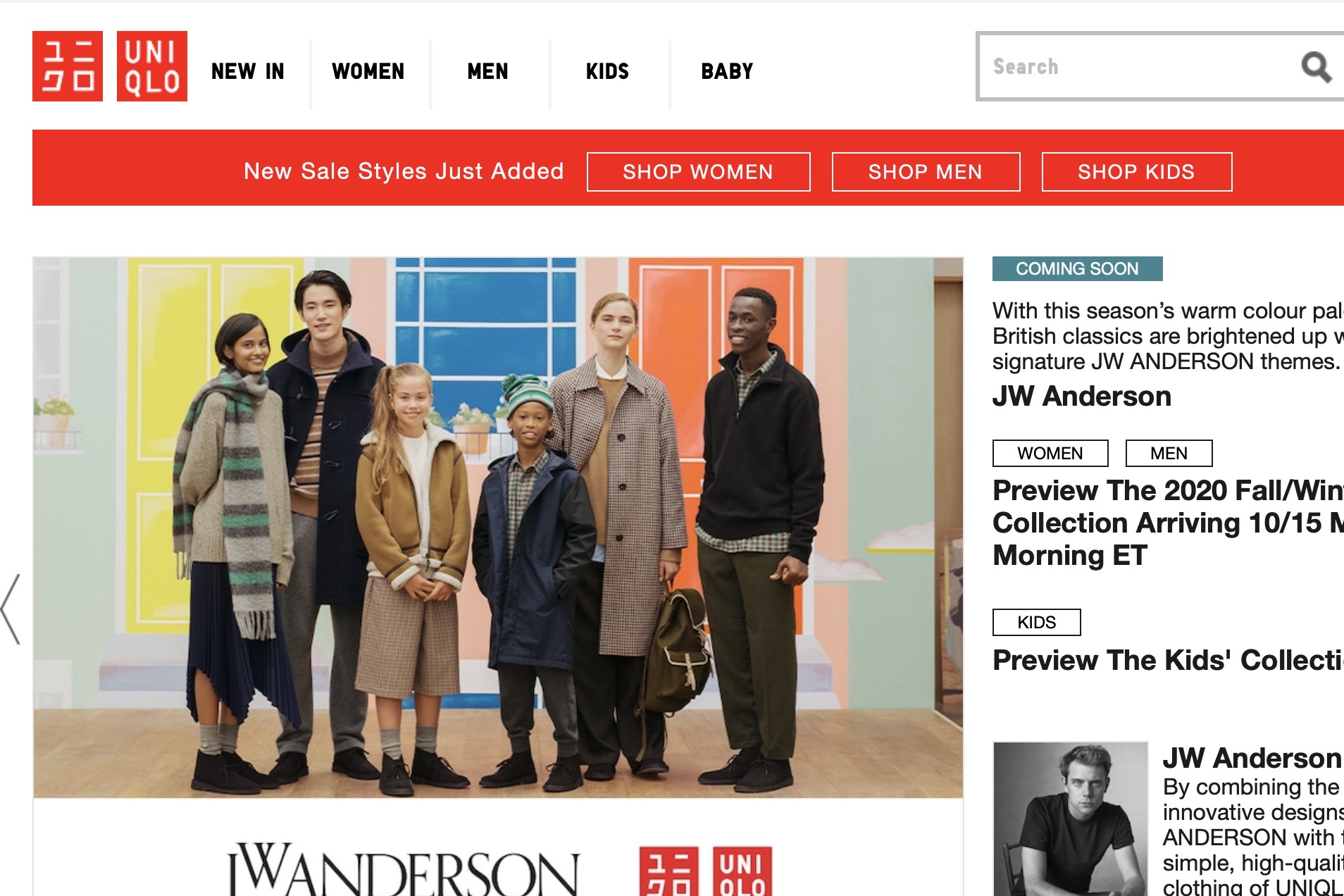
Task: Click the SHOP WOMEN sale button
Action: pos(698,172)
